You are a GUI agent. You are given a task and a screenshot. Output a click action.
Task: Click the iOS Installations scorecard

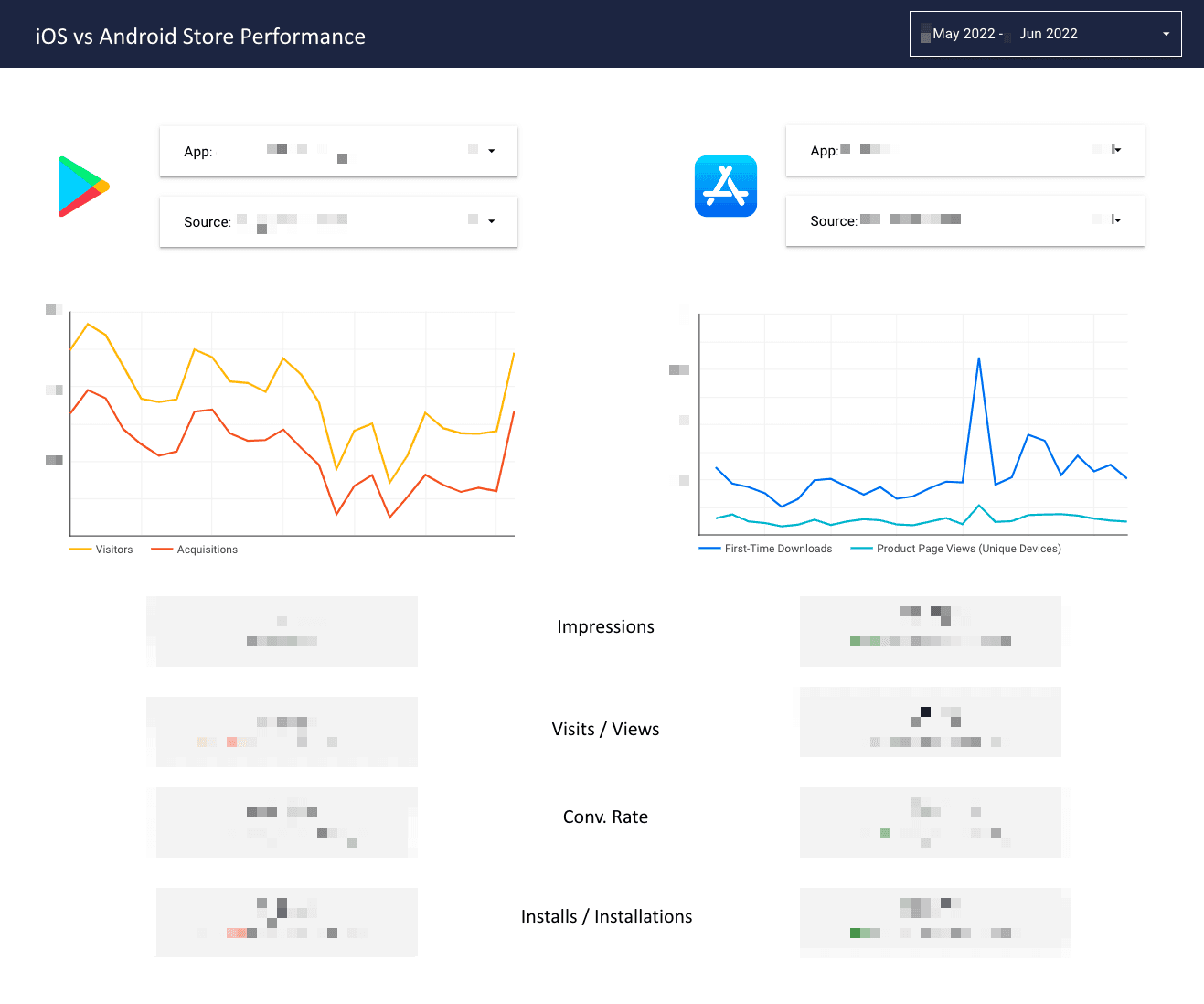(935, 923)
